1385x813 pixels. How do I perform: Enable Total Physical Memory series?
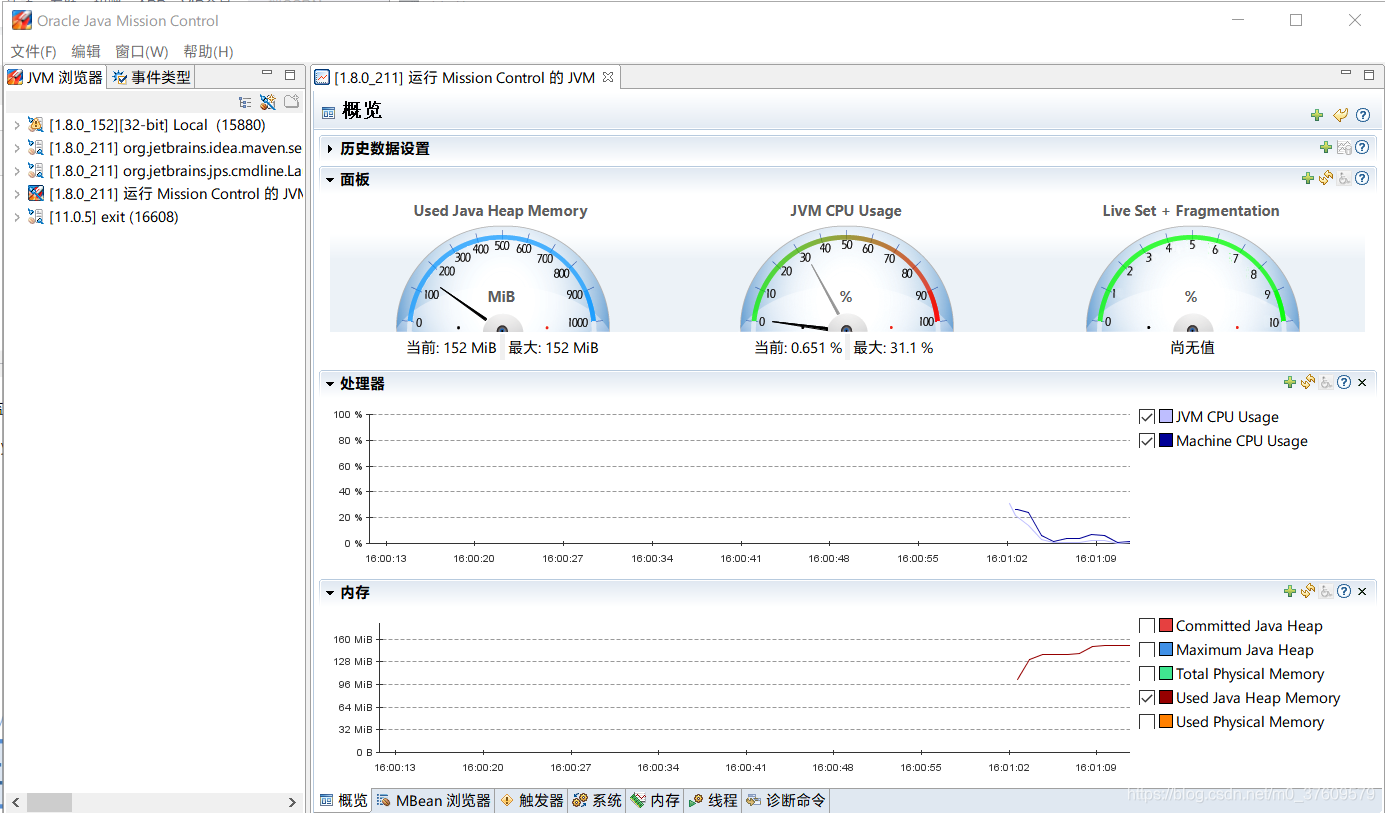click(x=1147, y=674)
